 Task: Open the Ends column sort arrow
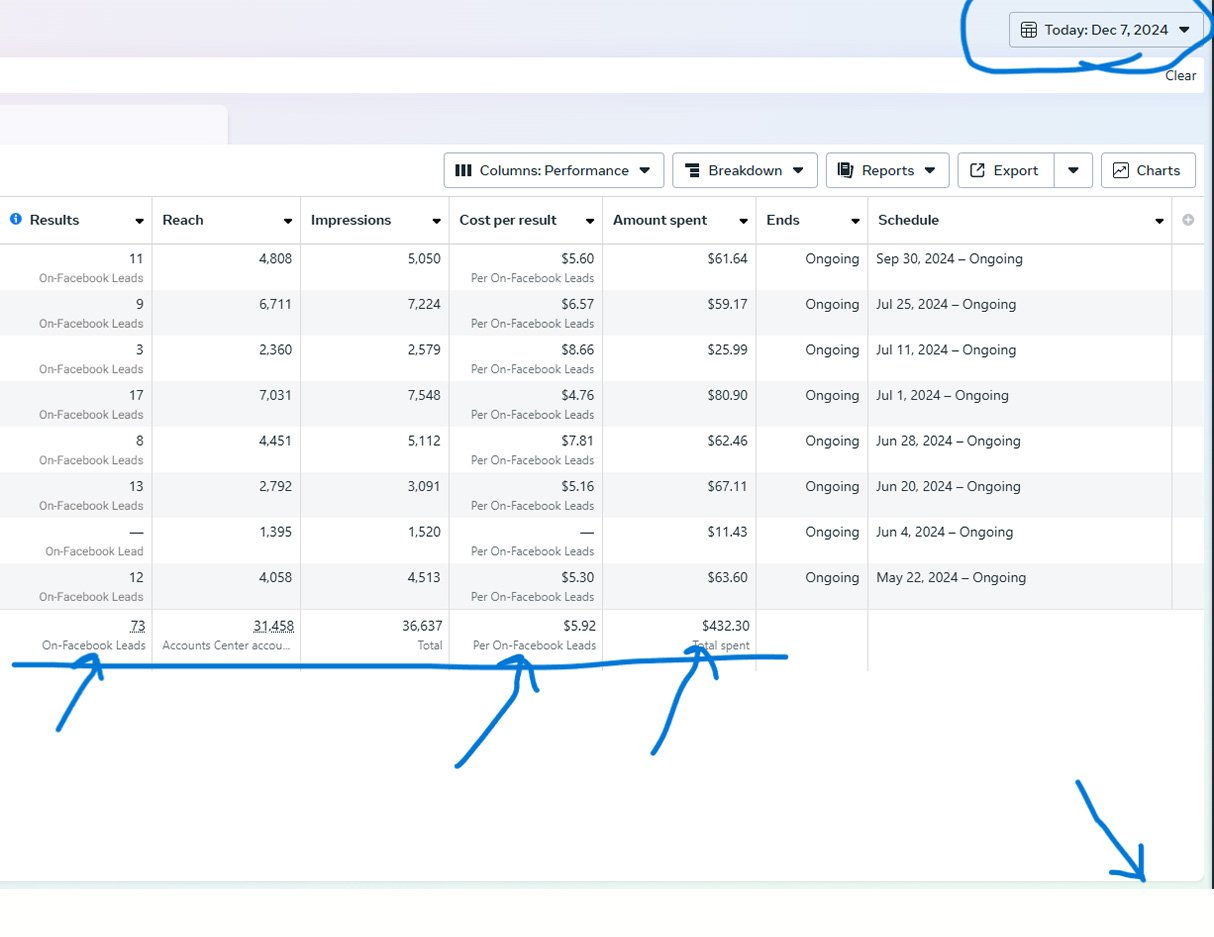pos(855,221)
